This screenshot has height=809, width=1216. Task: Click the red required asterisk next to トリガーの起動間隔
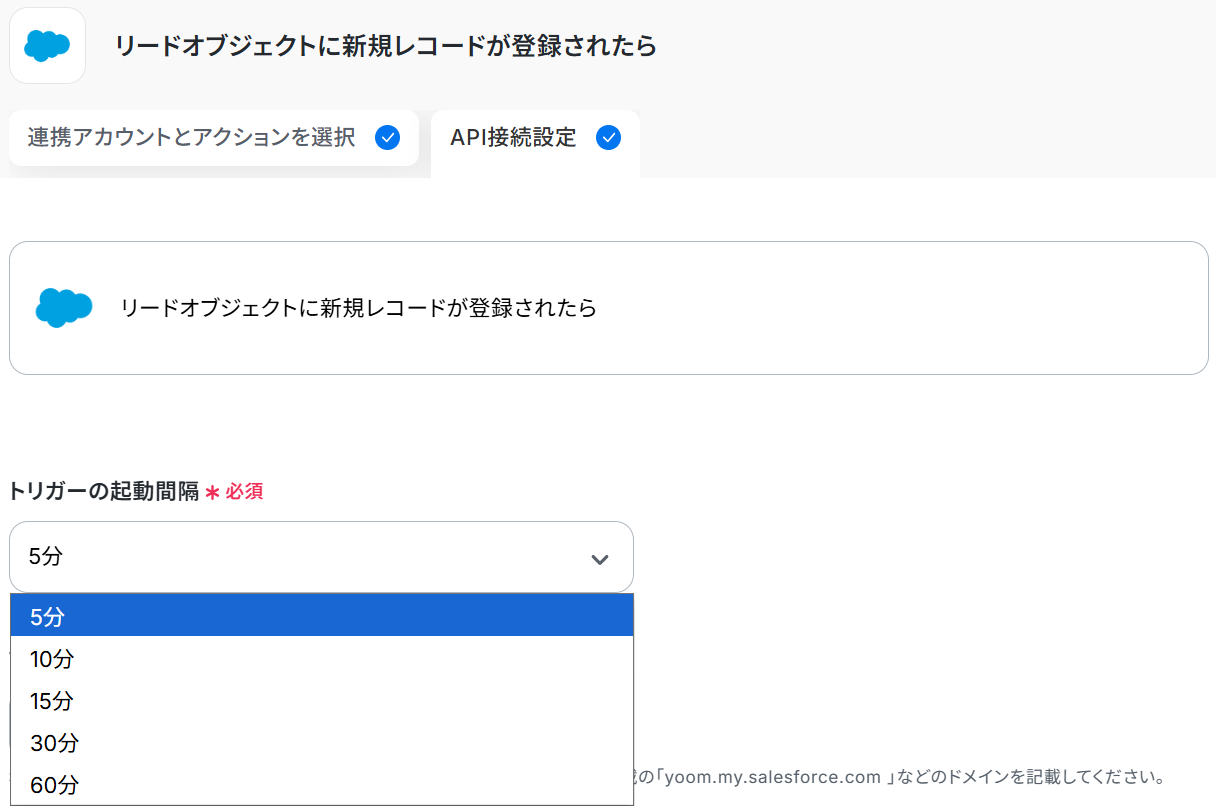212,492
